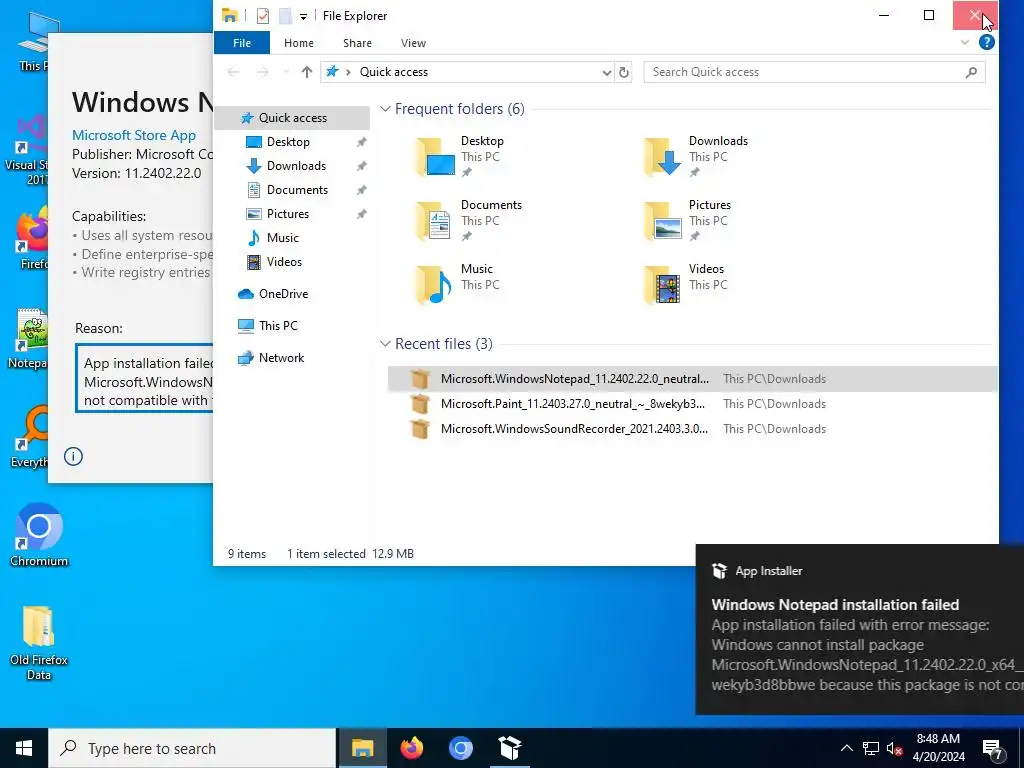1024x768 pixels.
Task: Collapse the Recent files group
Action: (x=385, y=344)
